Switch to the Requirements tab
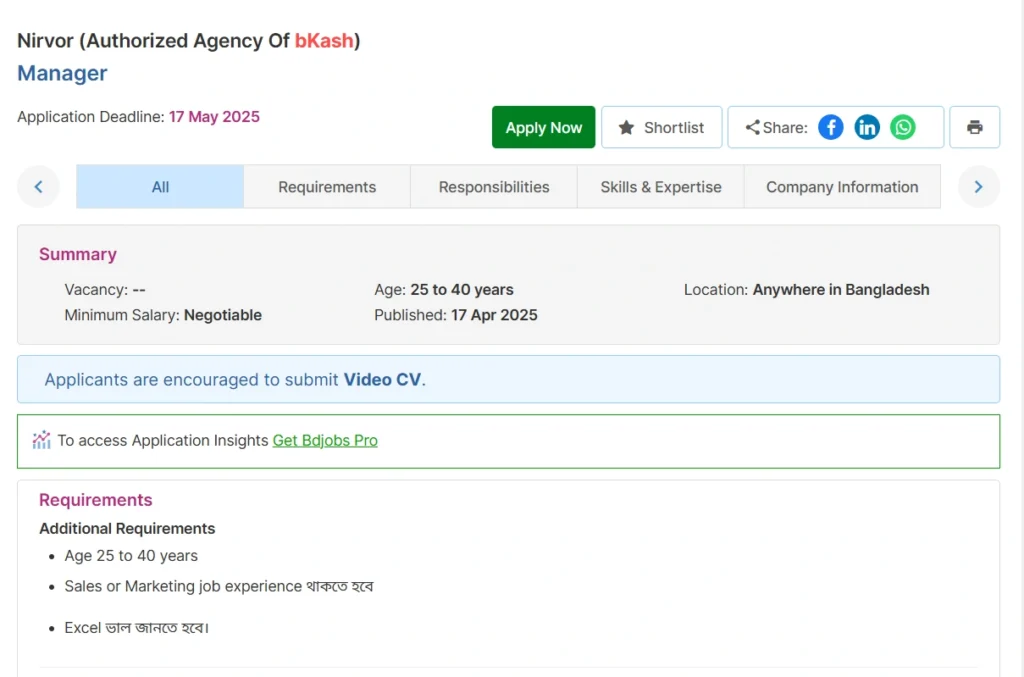The image size is (1024, 677). click(x=327, y=187)
